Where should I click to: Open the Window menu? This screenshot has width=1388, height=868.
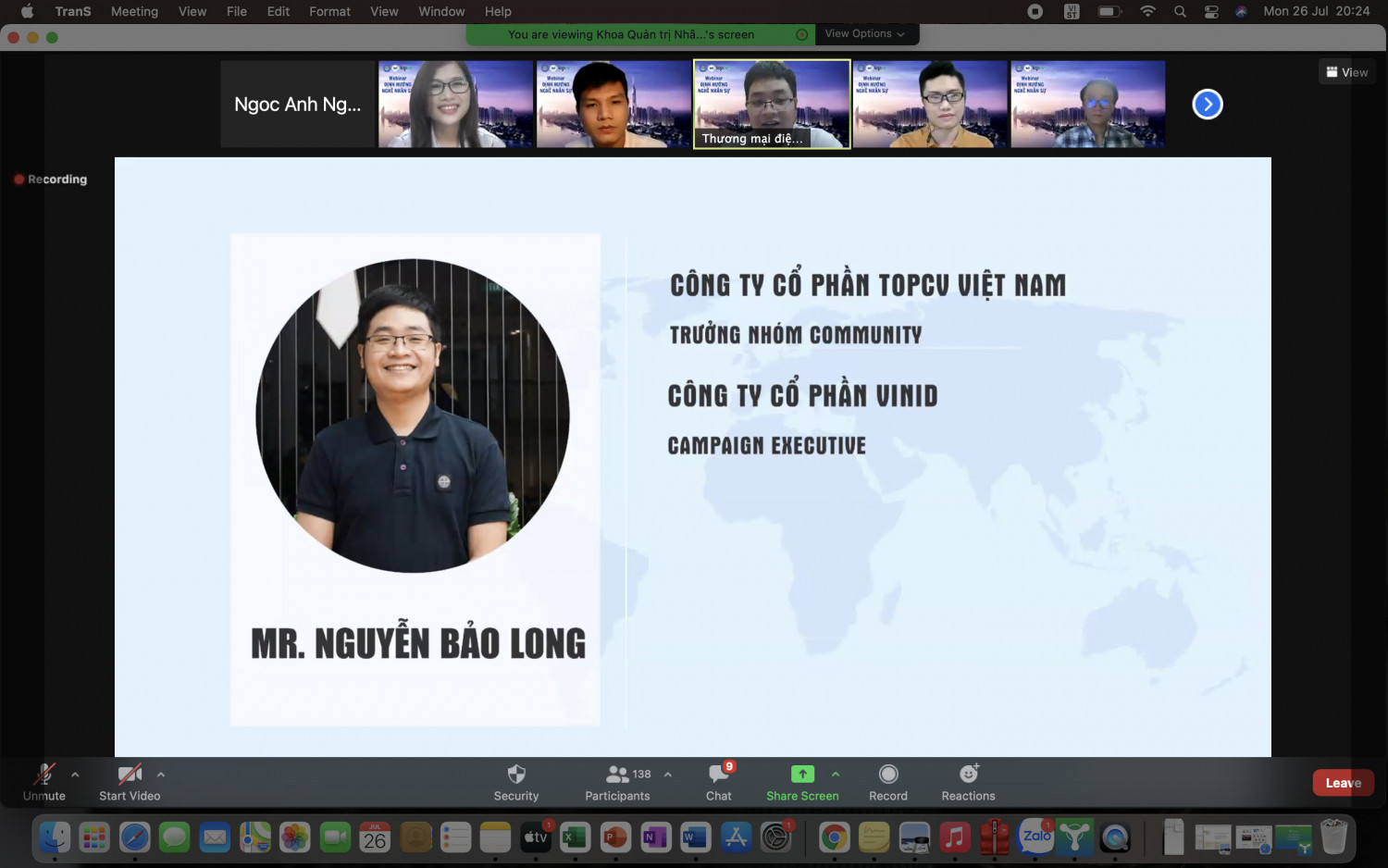coord(441,11)
